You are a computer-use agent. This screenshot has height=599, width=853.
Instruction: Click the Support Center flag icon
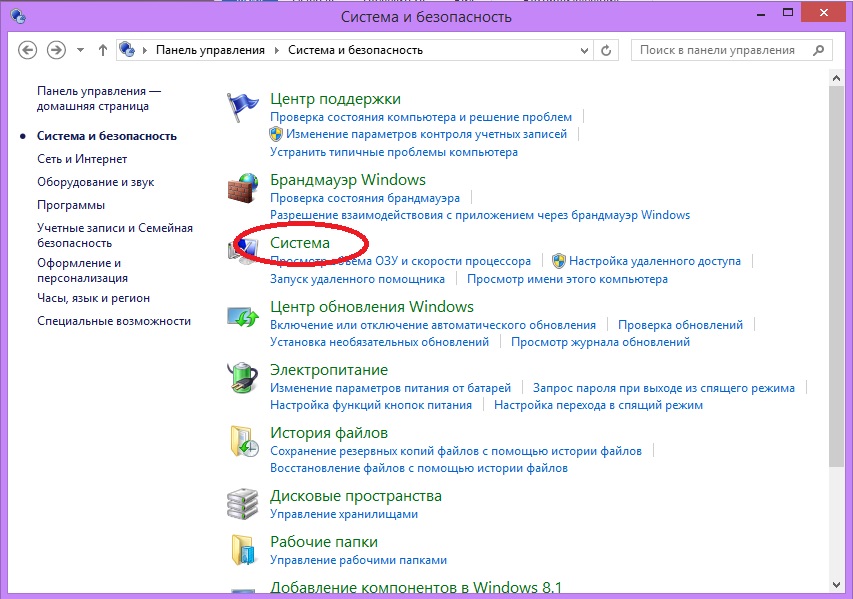[x=242, y=107]
